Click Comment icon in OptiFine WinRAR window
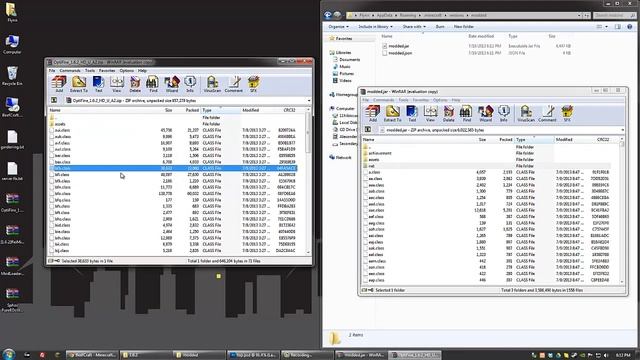Image resolution: width=640 pixels, height=360 pixels. pyautogui.click(x=234, y=84)
